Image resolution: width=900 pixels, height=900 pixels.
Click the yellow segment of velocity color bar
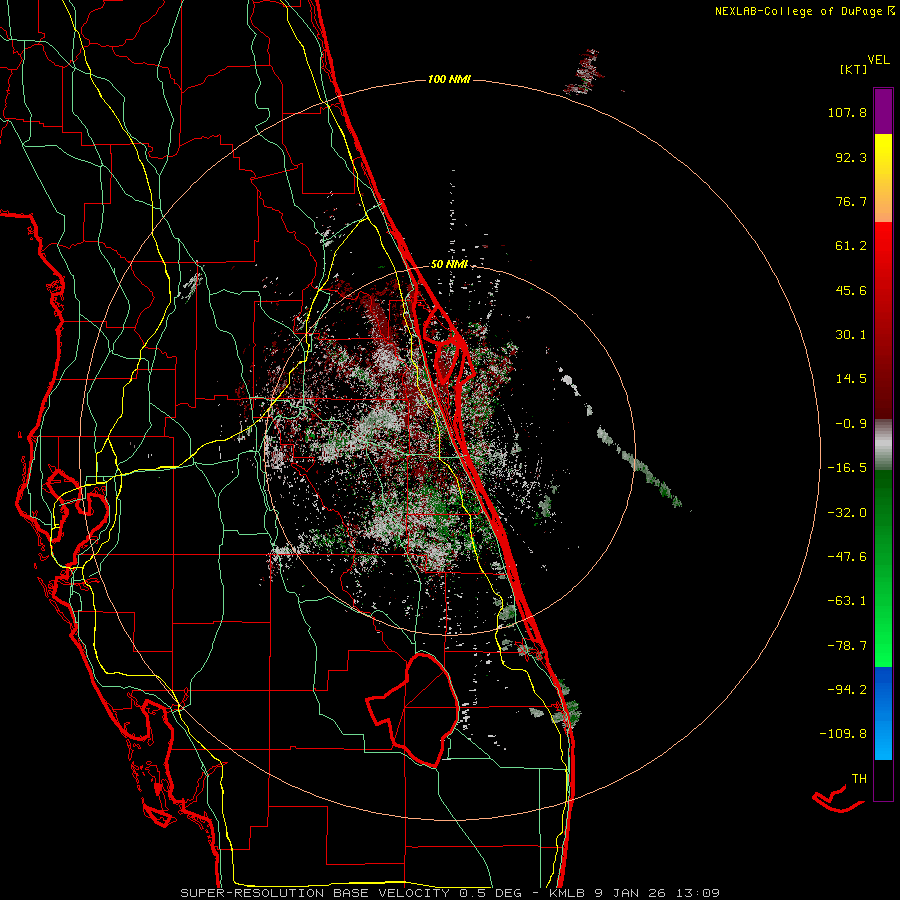883,178
